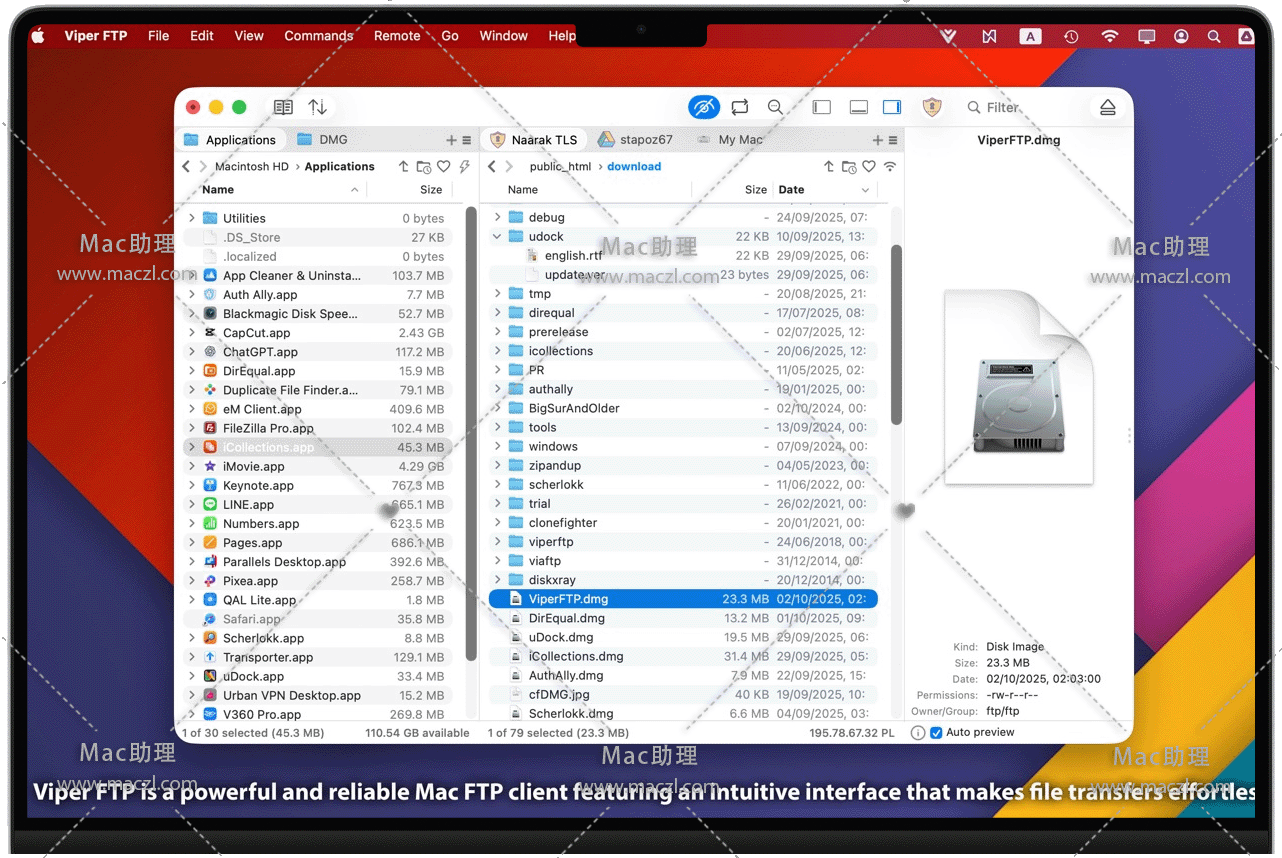
Task: Open the bookmarks book icon in toolbar
Action: click(x=283, y=107)
